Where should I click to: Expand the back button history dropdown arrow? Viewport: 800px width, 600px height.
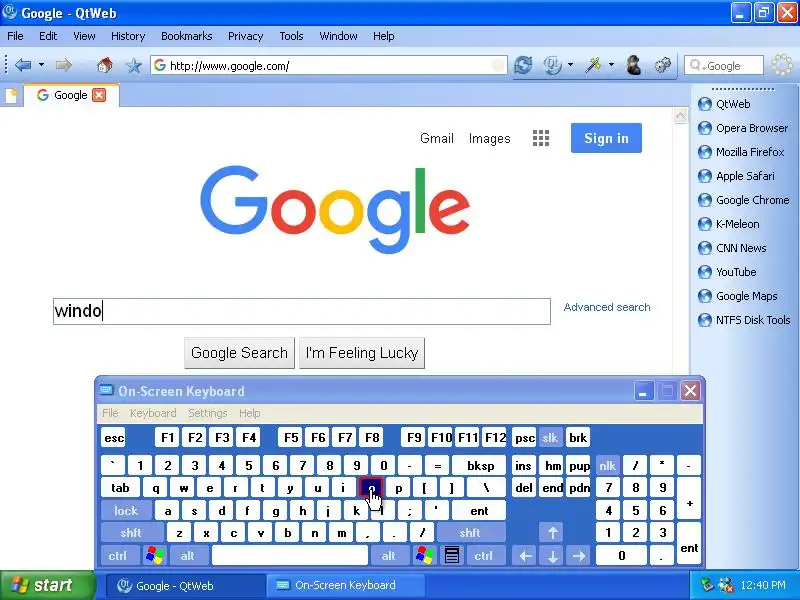coord(41,65)
